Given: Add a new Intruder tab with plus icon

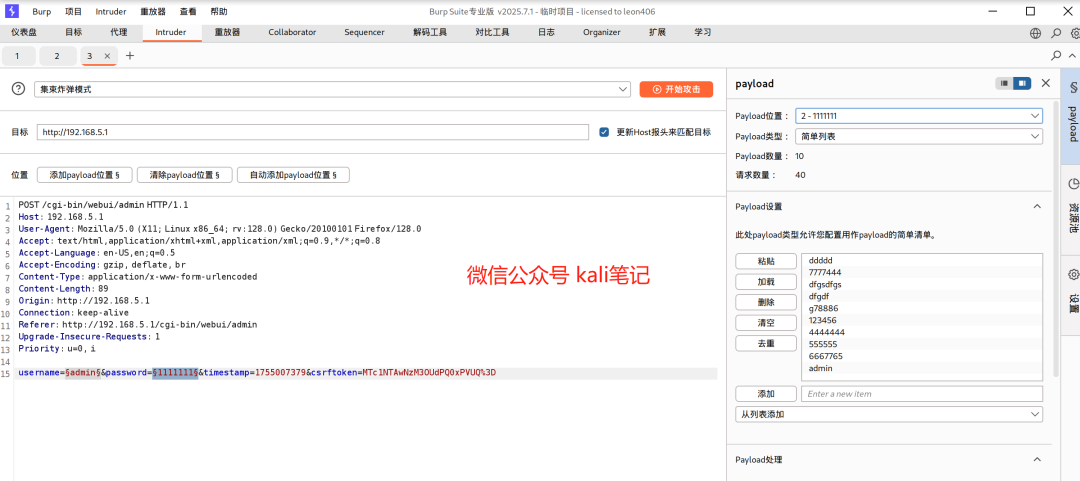Looking at the screenshot, I should 129,56.
